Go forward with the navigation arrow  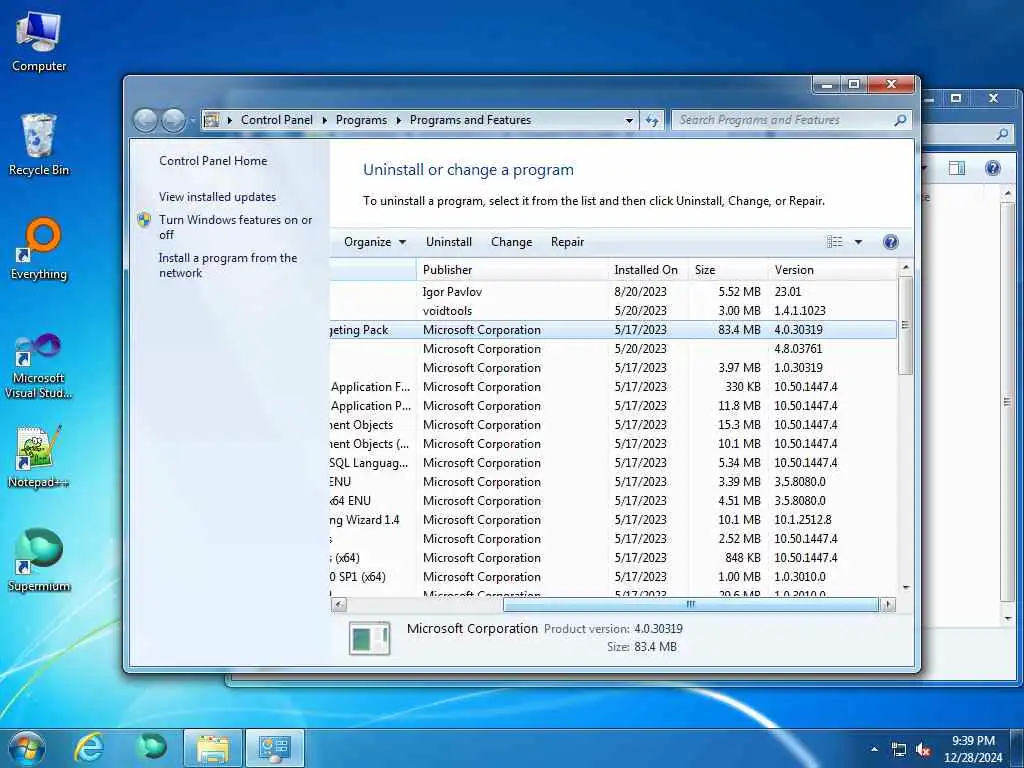(x=172, y=120)
